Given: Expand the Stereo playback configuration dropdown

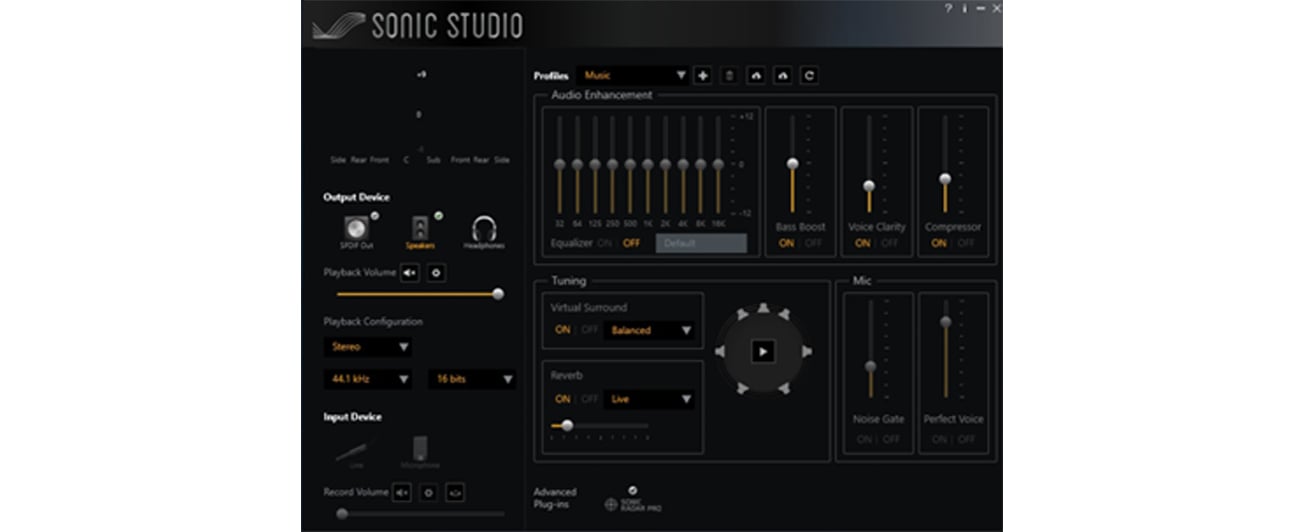Looking at the screenshot, I should (367, 347).
